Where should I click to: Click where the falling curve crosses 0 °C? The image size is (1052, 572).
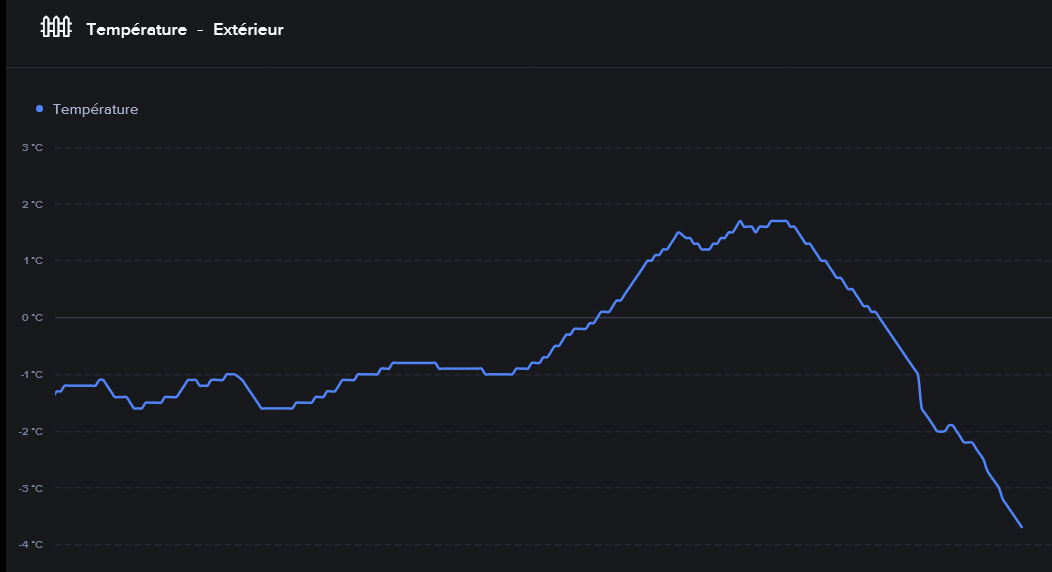[878, 317]
